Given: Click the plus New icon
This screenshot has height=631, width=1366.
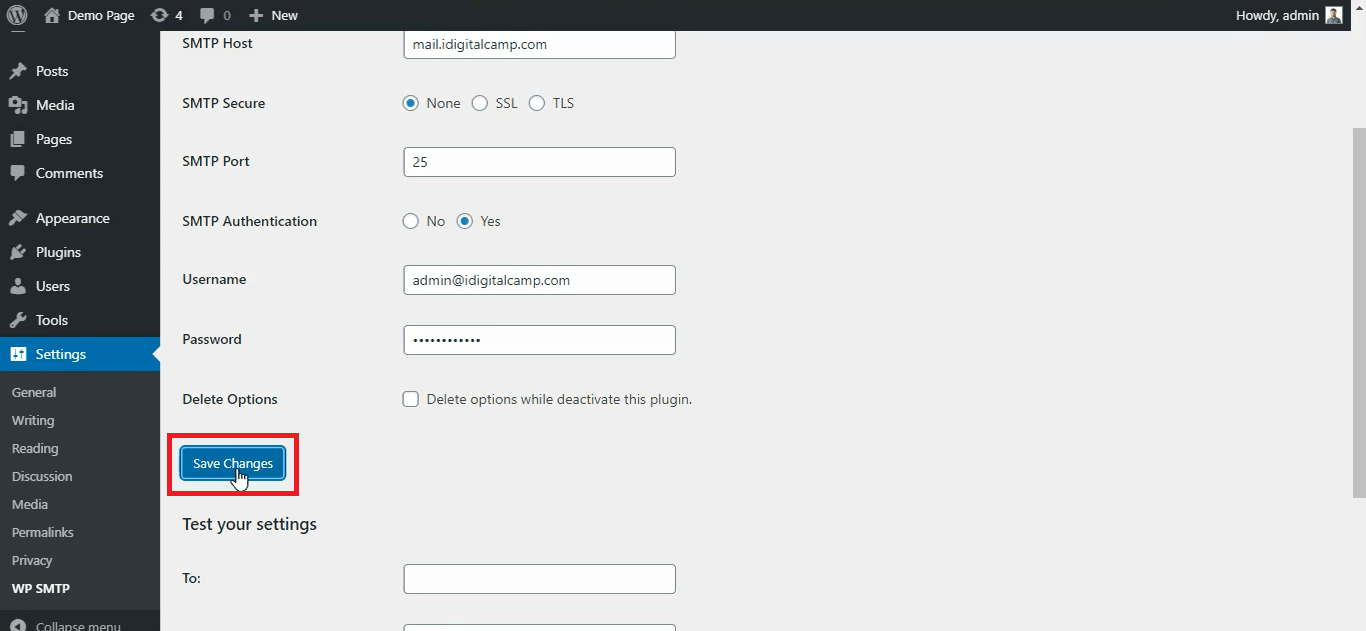Looking at the screenshot, I should tap(256, 15).
